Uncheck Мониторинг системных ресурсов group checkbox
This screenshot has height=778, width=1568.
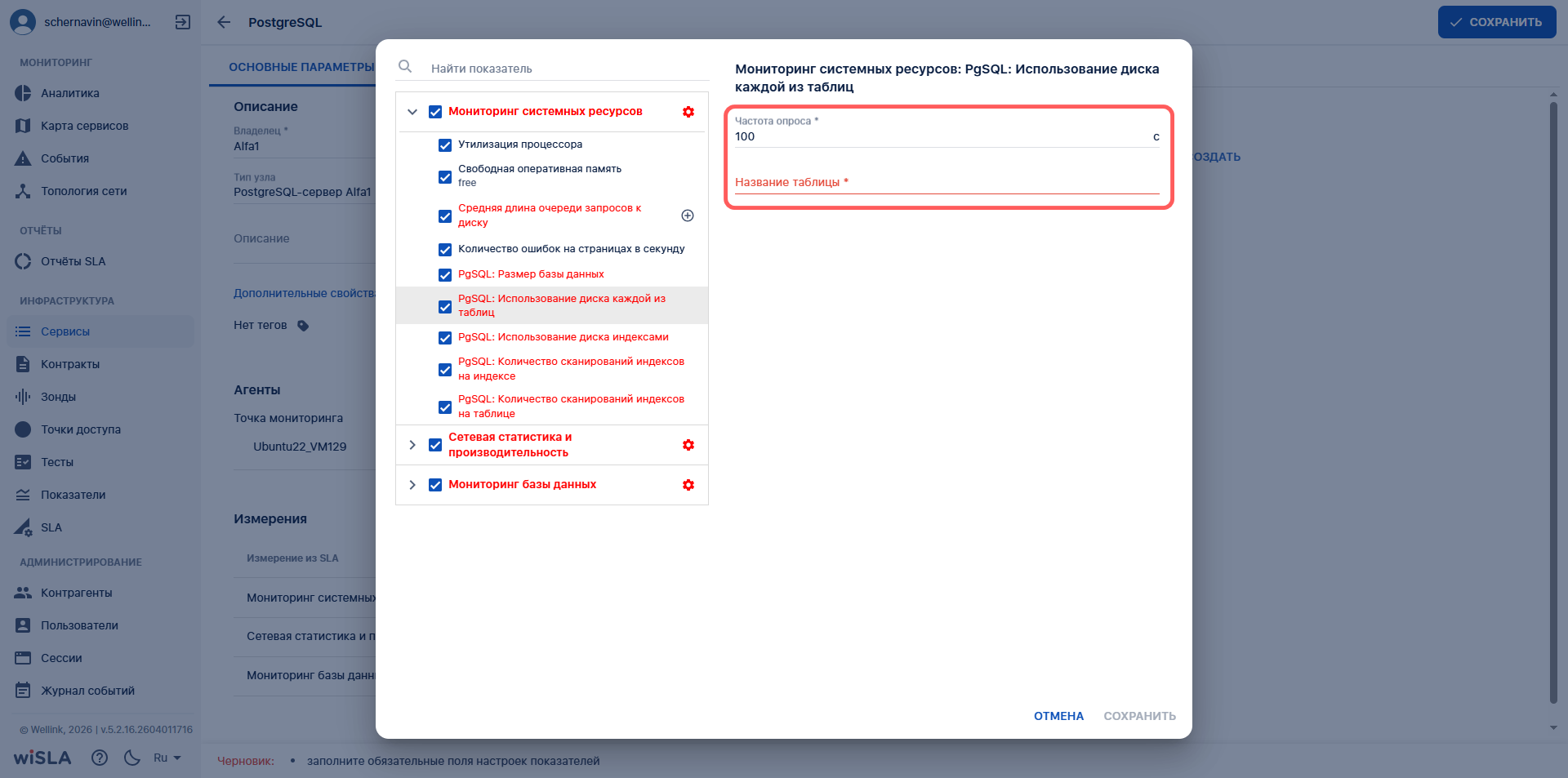(435, 112)
